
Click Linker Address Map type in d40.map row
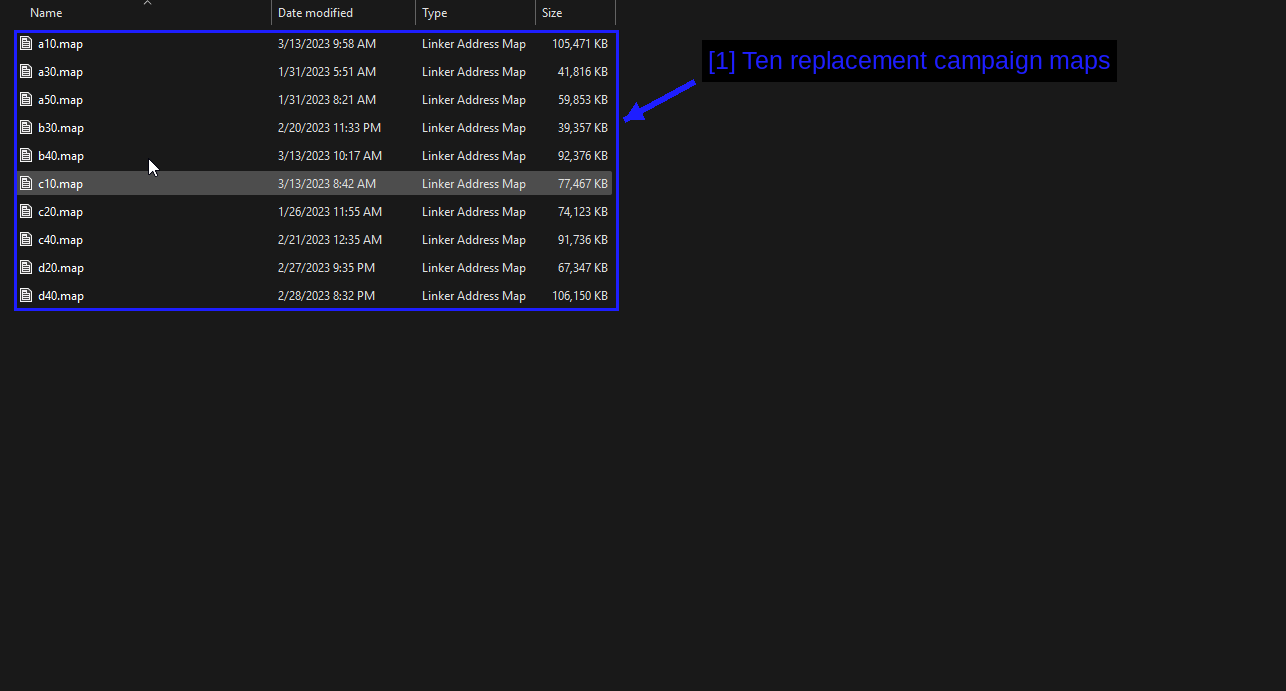[x=474, y=296]
